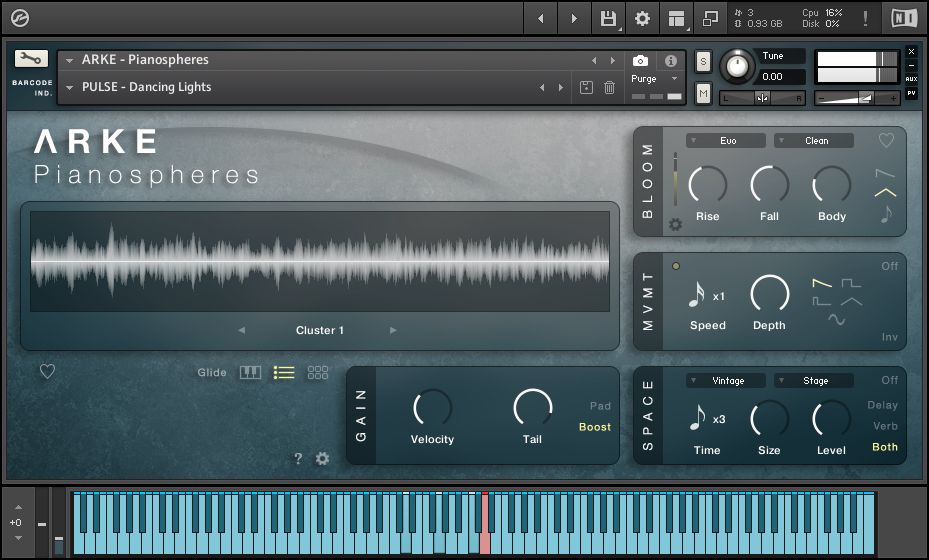Click the output volume slider

857,98
